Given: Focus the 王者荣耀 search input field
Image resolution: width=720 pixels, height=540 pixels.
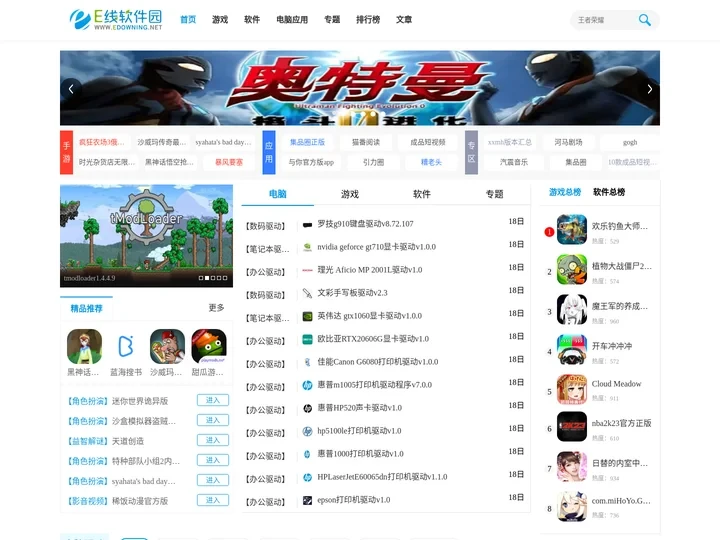Looking at the screenshot, I should [x=604, y=20].
